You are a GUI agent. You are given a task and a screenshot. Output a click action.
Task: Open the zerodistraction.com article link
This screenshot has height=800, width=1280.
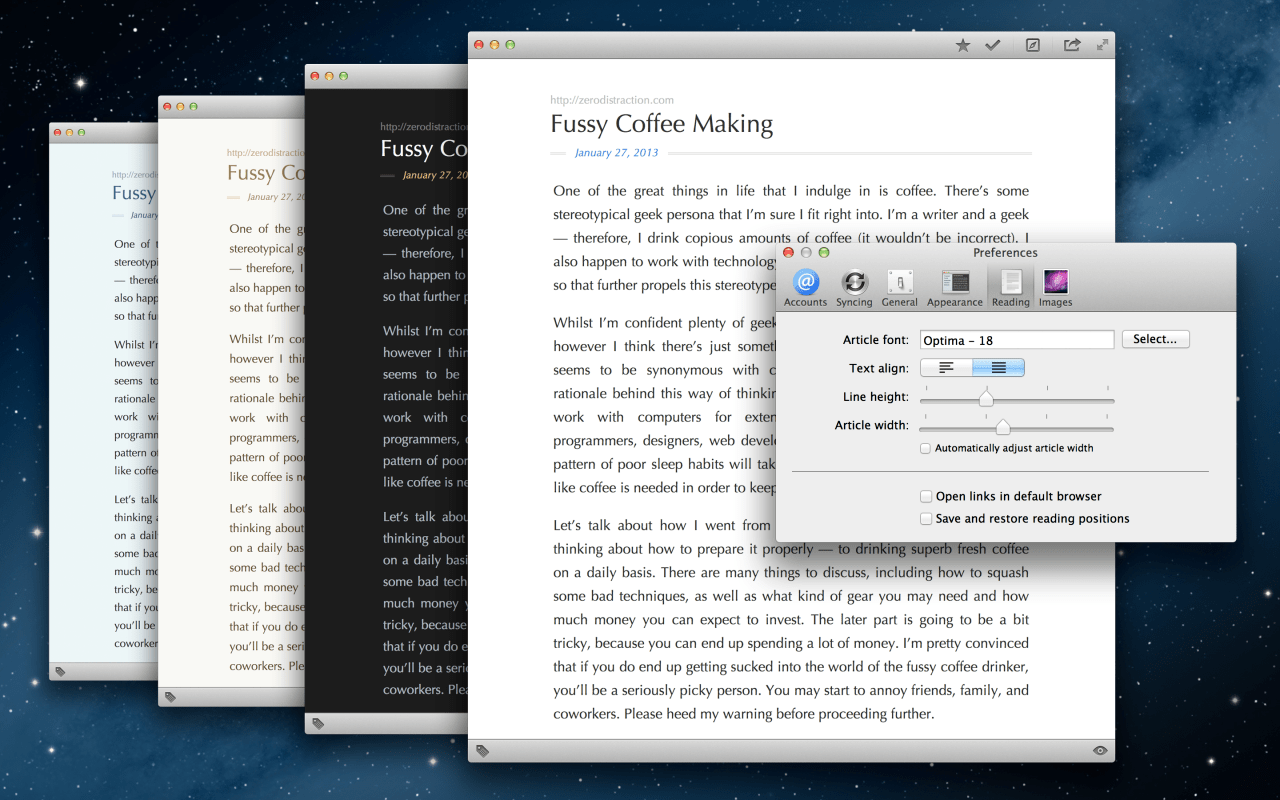coord(611,100)
